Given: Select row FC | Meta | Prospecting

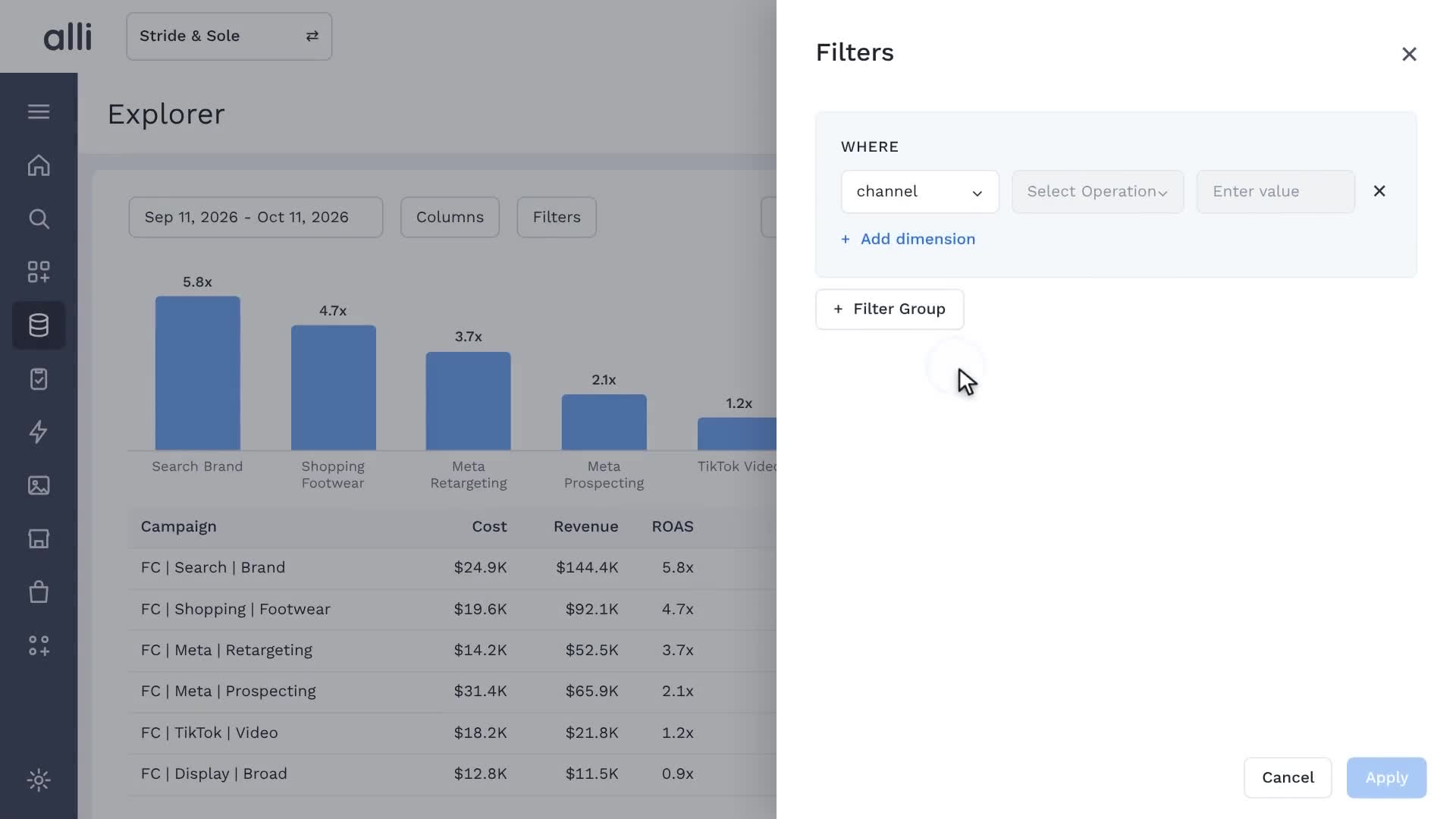Looking at the screenshot, I should tap(452, 692).
